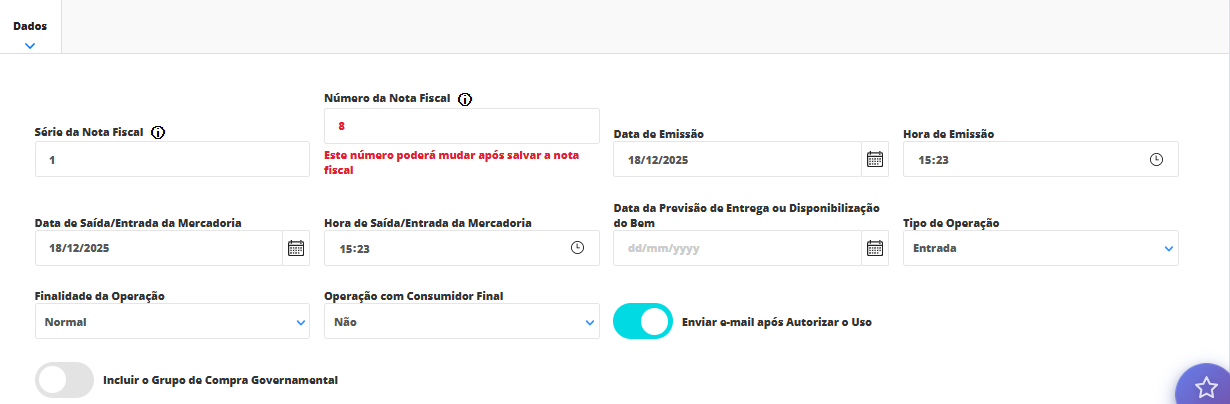Click clock icon in Hora de Emissão

point(1157,159)
